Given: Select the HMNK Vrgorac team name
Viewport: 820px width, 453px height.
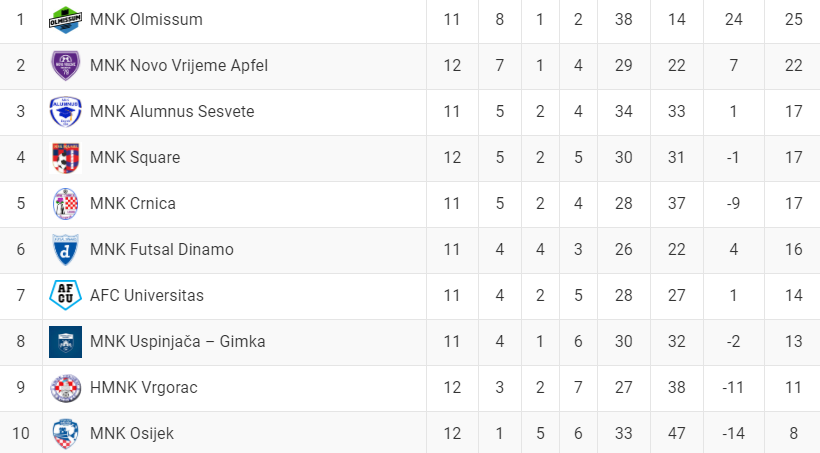Looking at the screenshot, I should tap(144, 388).
